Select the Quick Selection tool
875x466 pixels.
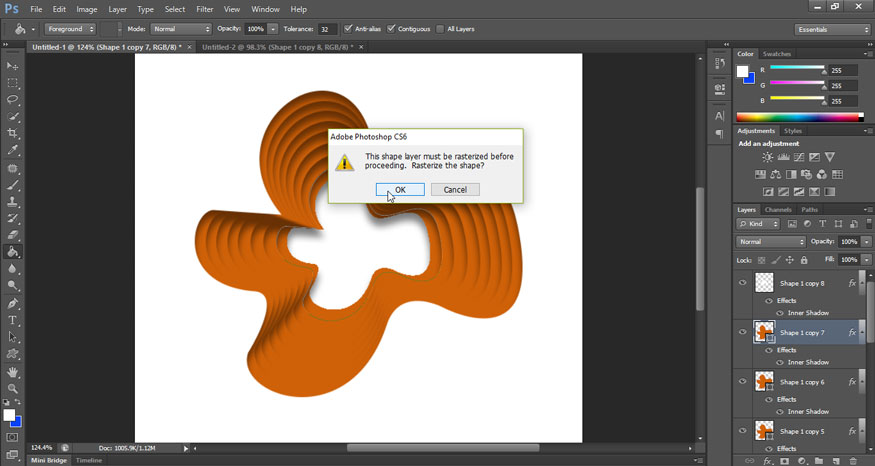point(12,117)
